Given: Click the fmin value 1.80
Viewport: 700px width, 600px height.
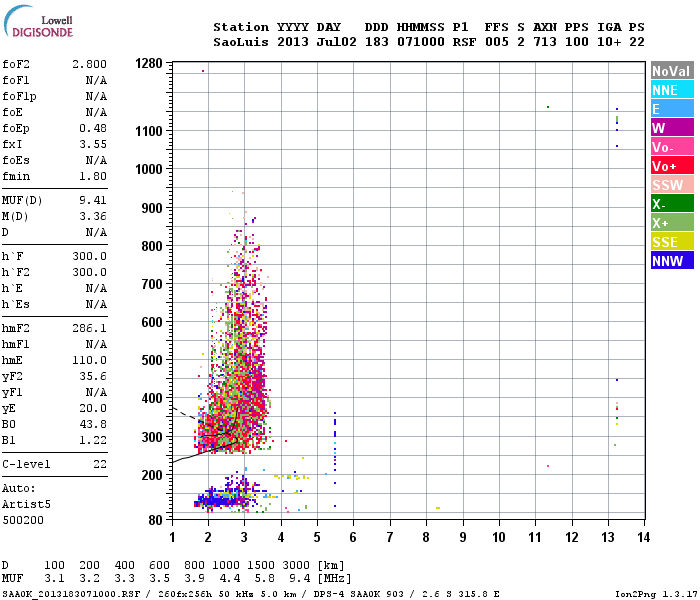Looking at the screenshot, I should coord(93,176).
